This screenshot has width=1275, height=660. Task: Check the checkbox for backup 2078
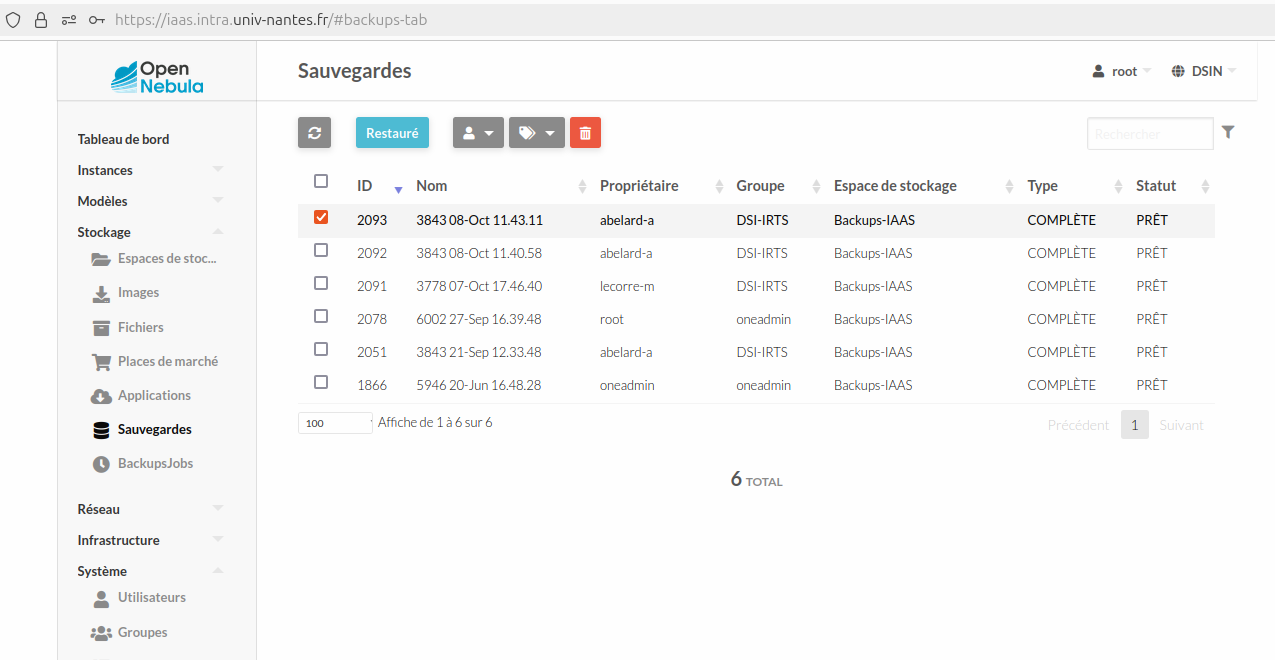(x=321, y=316)
